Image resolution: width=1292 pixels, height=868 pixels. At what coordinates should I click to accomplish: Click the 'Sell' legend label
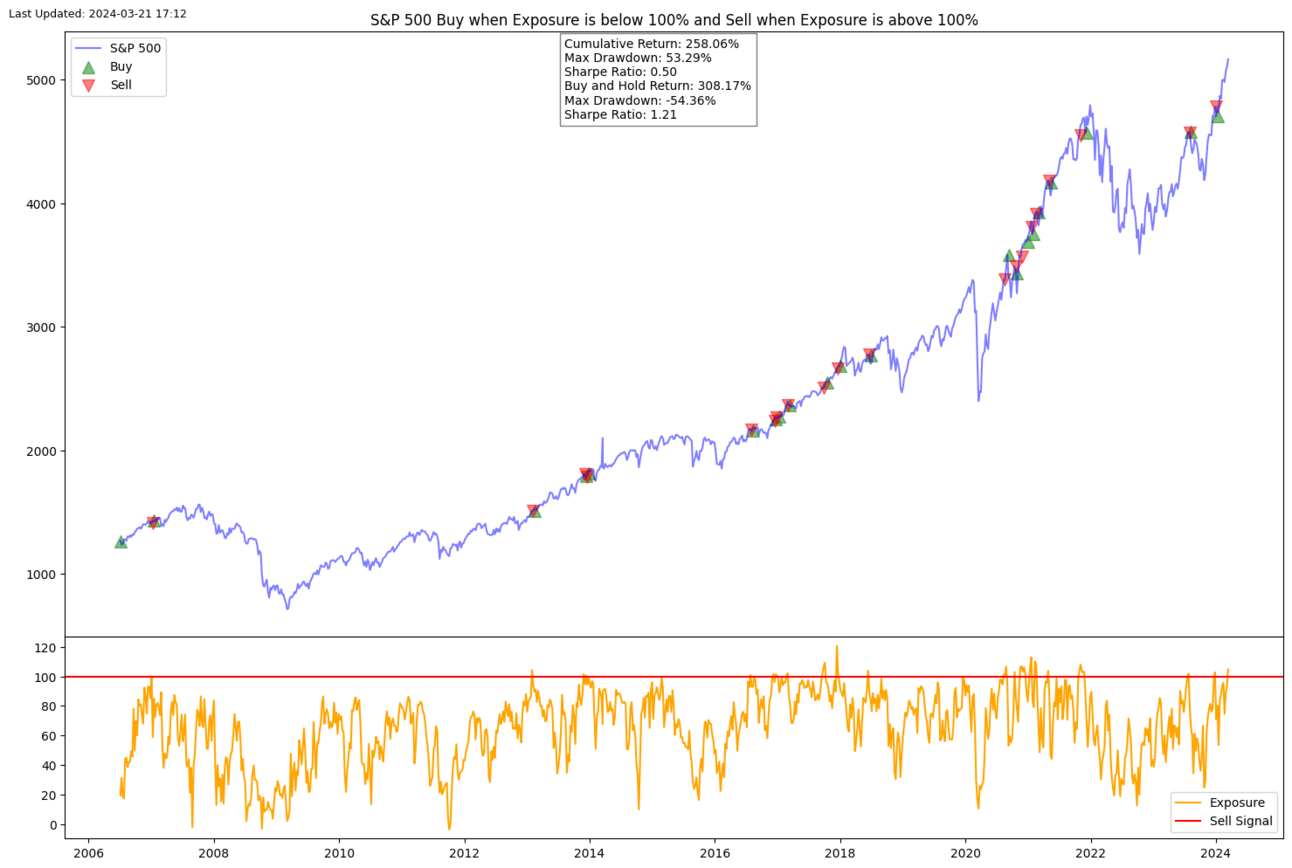pyautogui.click(x=121, y=86)
